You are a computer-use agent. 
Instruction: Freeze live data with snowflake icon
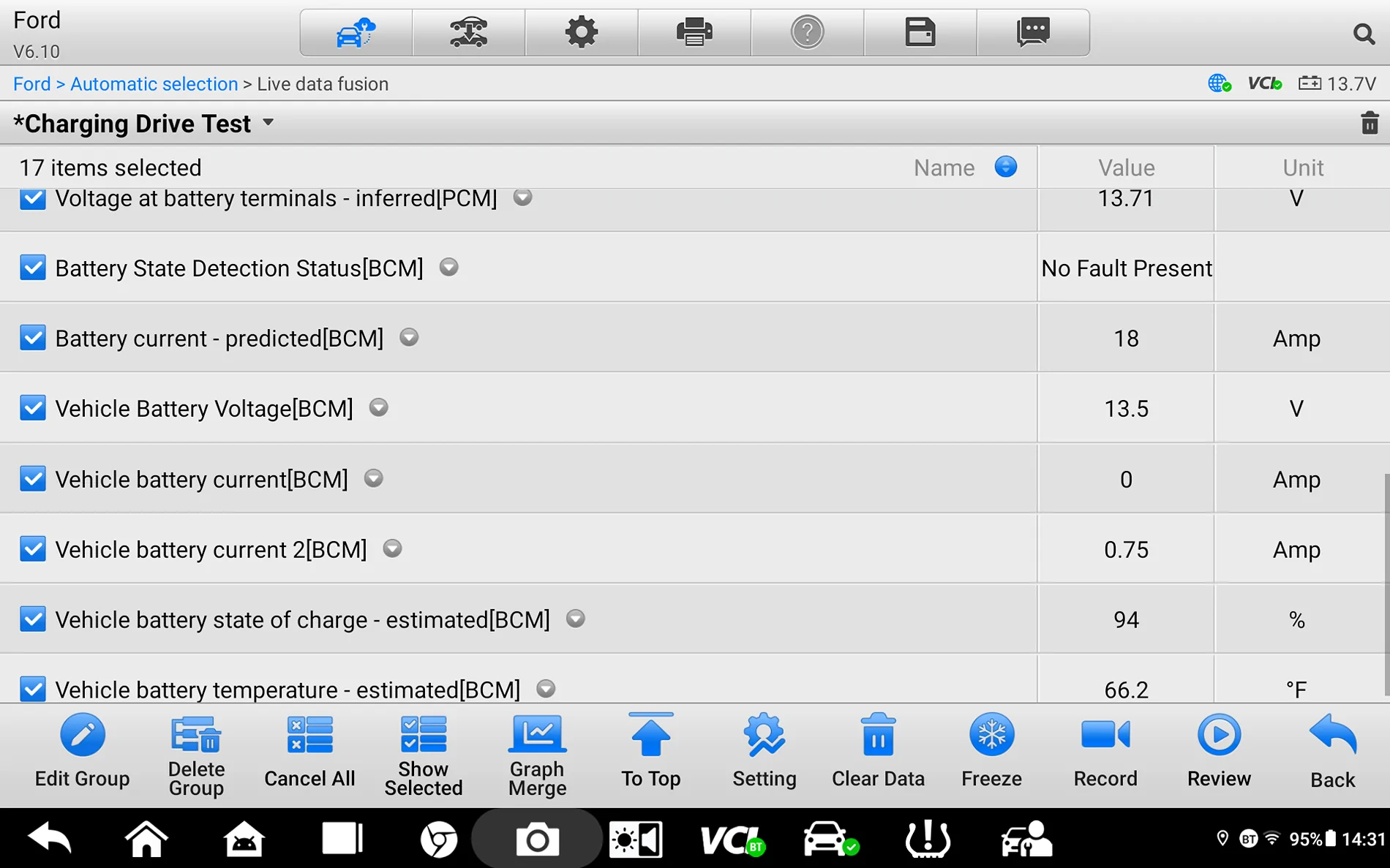[x=991, y=735]
